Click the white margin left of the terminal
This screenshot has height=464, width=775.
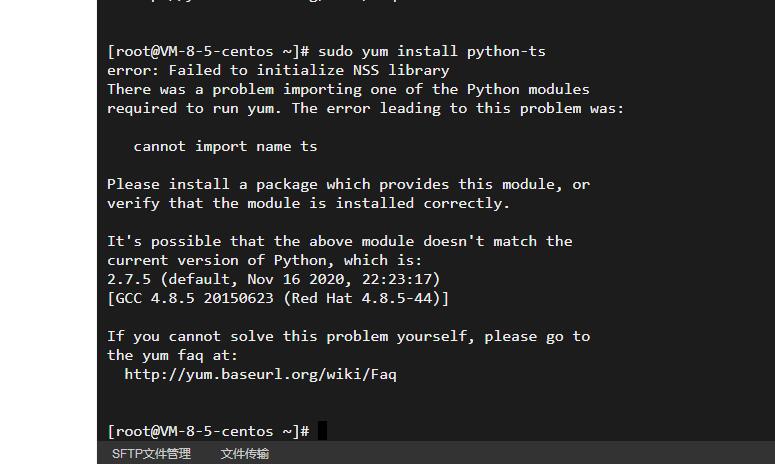[48, 232]
